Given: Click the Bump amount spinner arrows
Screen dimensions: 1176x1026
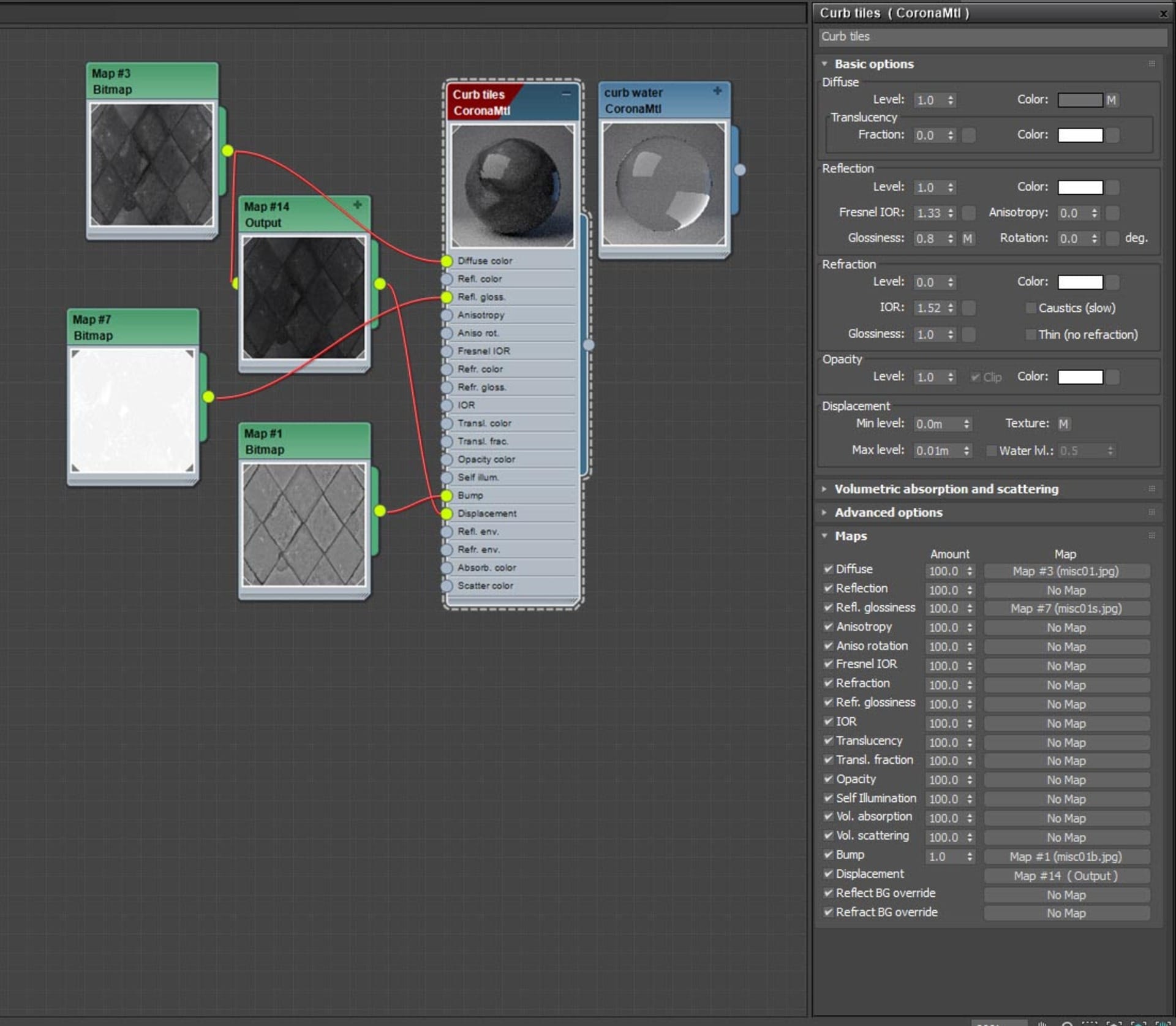Looking at the screenshot, I should (x=970, y=856).
